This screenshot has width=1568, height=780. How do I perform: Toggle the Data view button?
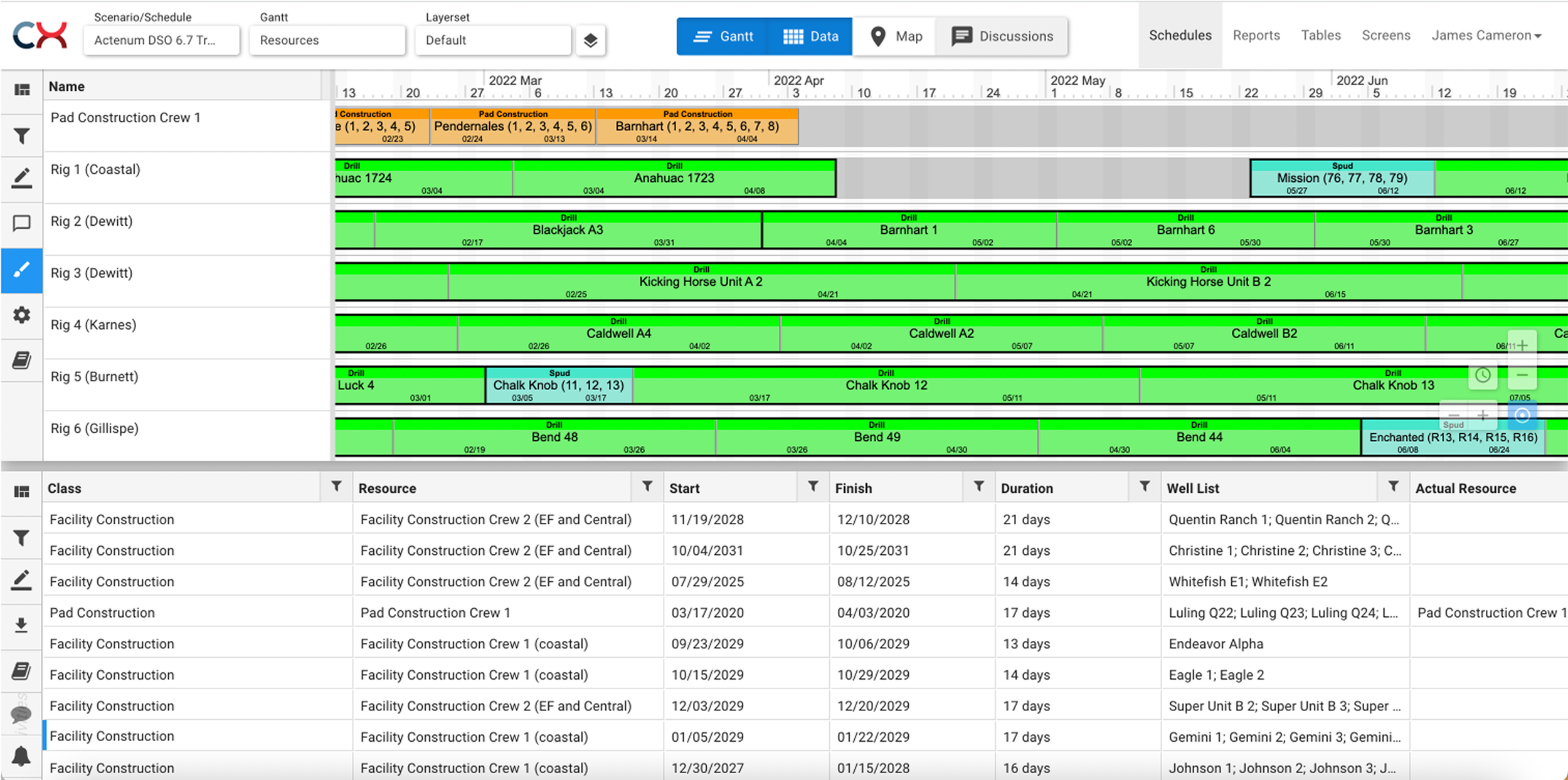tap(811, 36)
